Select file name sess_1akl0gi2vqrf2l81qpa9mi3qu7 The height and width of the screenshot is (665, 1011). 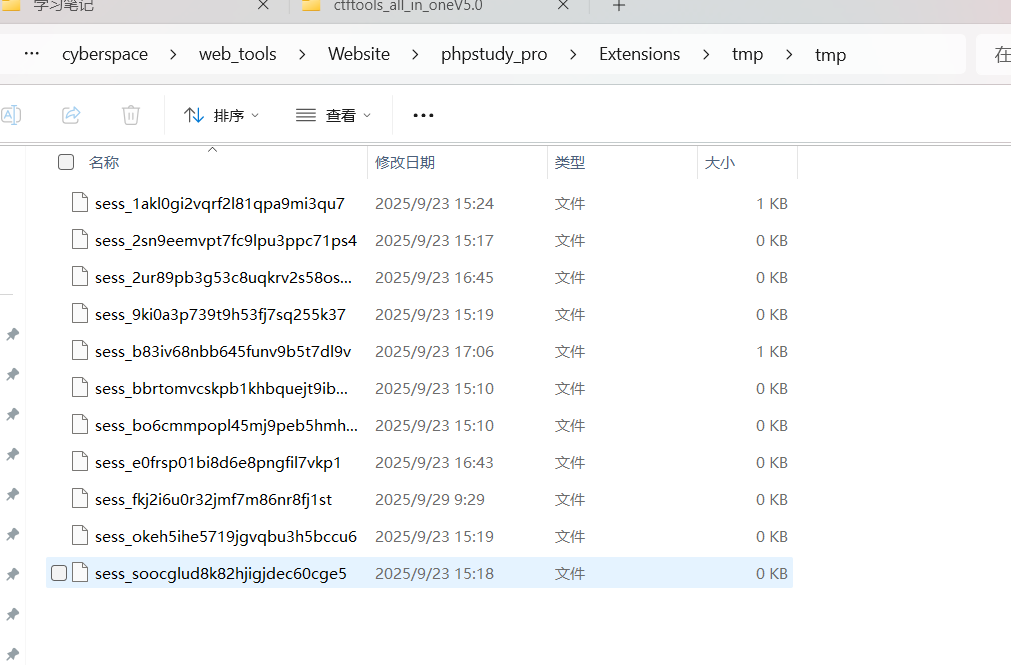[220, 204]
